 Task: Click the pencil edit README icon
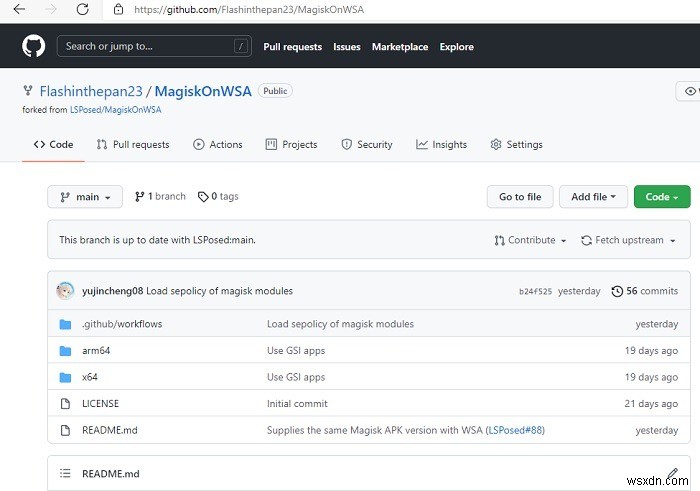coord(673,473)
